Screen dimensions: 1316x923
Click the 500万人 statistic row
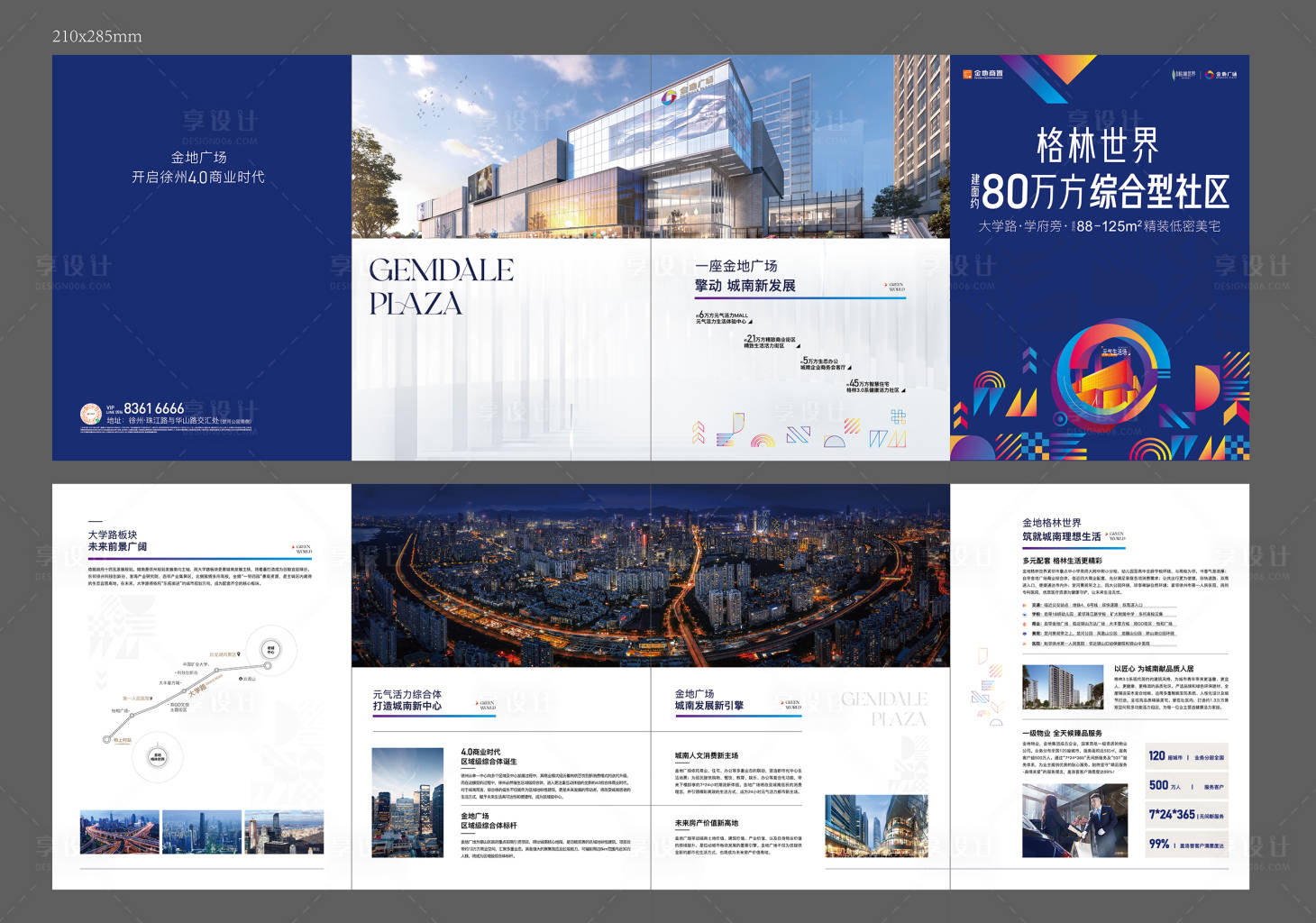coord(1185,786)
